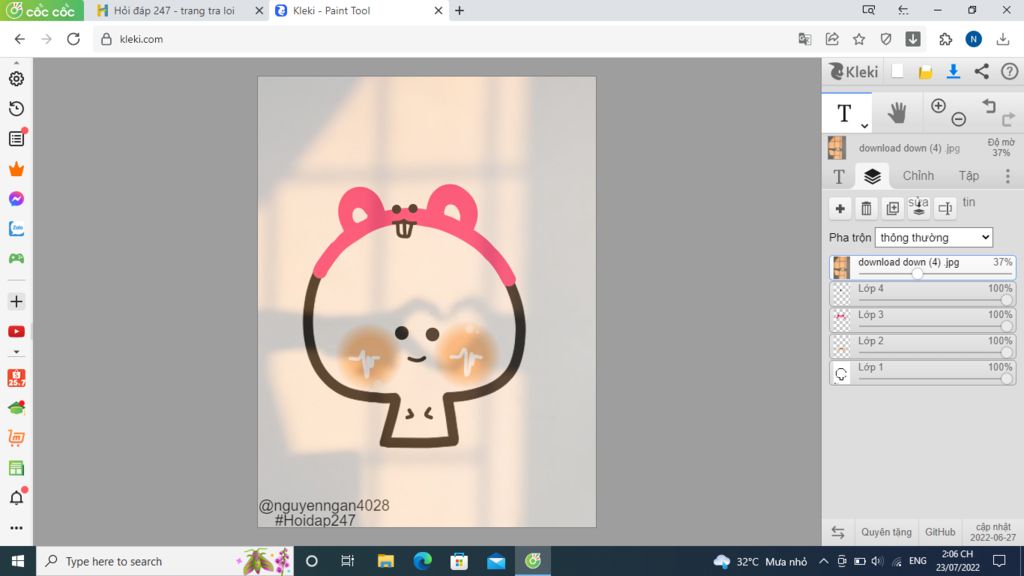
Task: Switch to Hỏi đáp 247 browser tab
Action: tap(174, 10)
